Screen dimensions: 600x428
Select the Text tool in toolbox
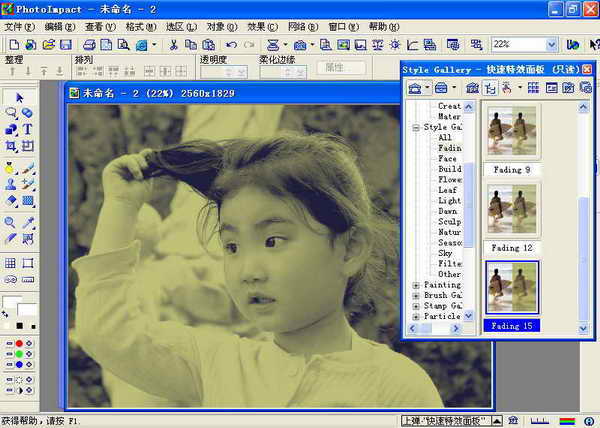click(28, 129)
